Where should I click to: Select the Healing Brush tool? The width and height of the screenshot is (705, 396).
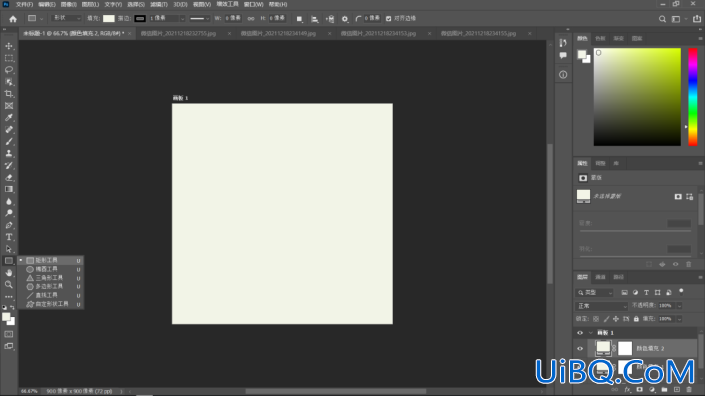(9, 129)
